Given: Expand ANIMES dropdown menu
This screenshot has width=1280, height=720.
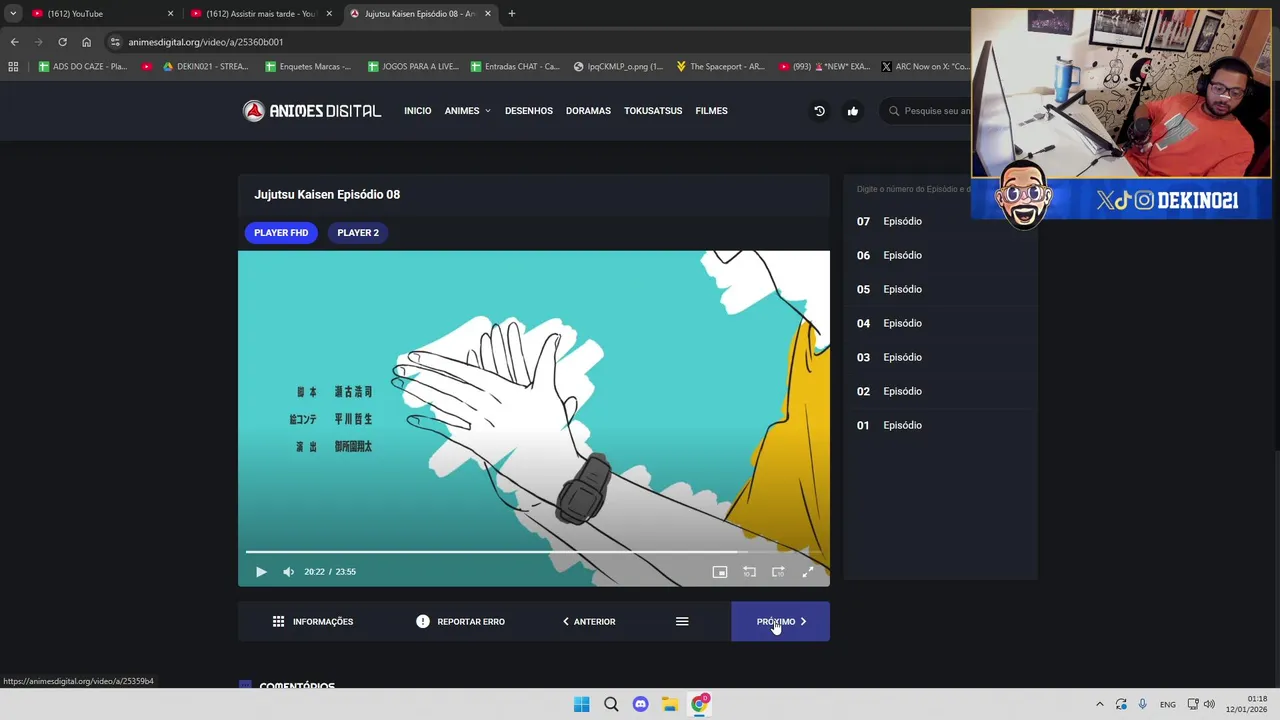Looking at the screenshot, I should tap(467, 111).
